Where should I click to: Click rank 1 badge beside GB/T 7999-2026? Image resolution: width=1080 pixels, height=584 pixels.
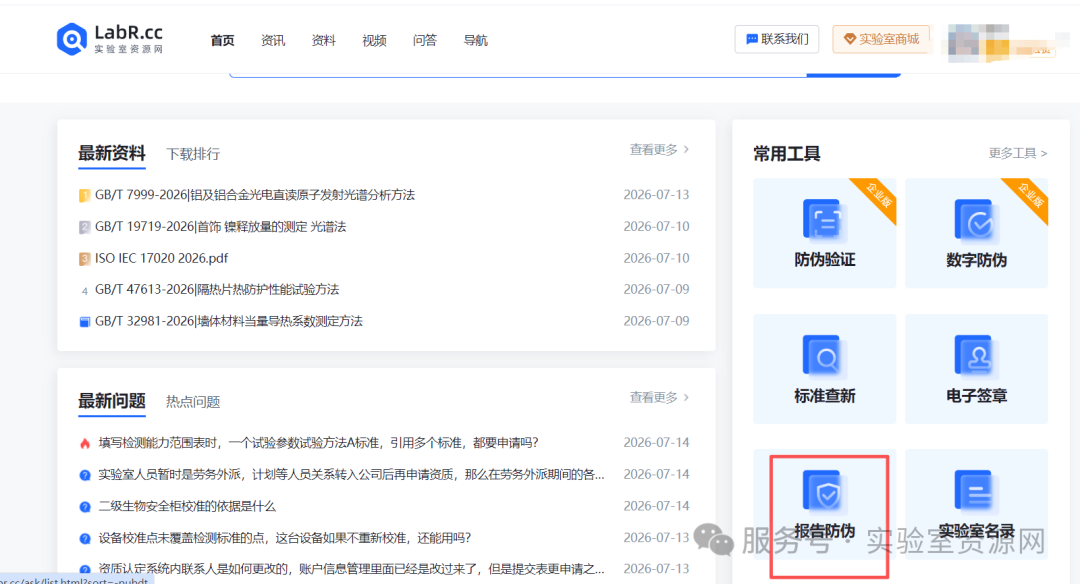pyautogui.click(x=85, y=196)
